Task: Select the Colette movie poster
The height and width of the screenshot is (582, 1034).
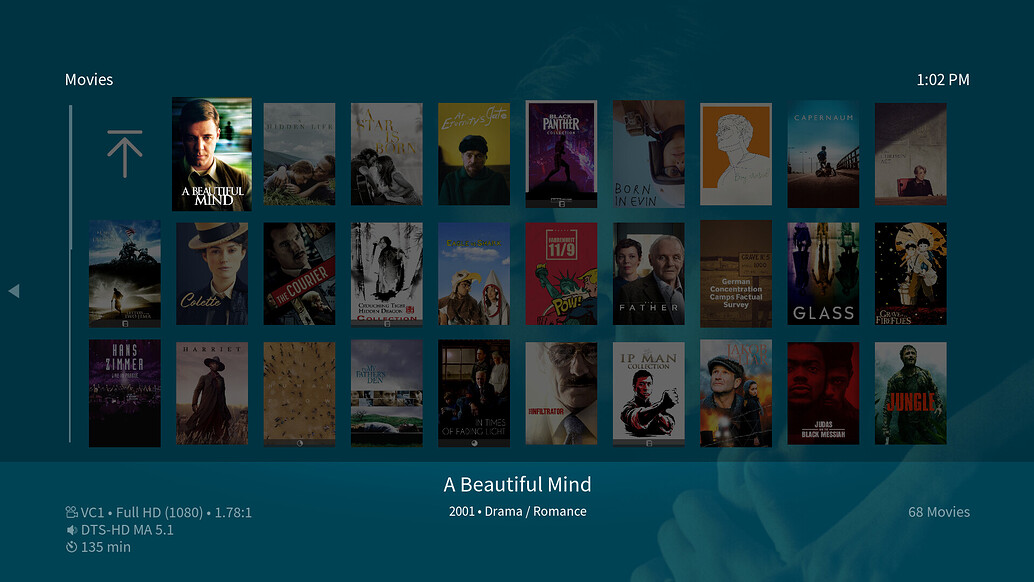Action: click(212, 273)
